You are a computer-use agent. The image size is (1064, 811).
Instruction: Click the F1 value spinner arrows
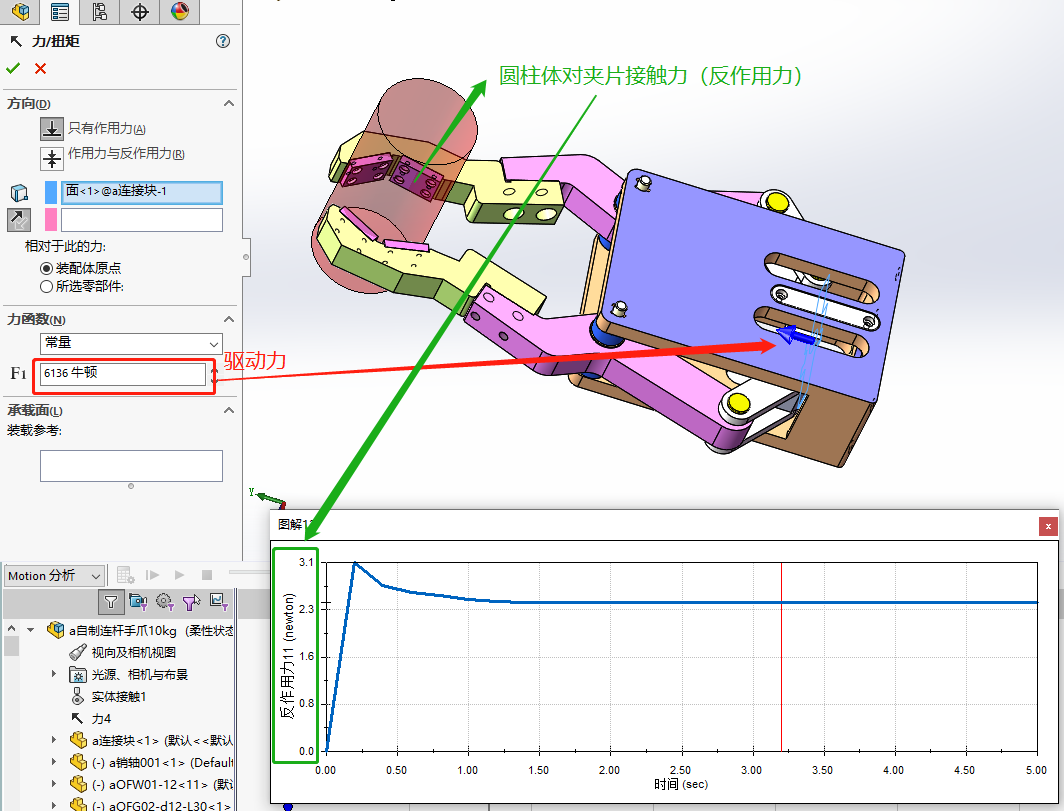click(x=214, y=374)
